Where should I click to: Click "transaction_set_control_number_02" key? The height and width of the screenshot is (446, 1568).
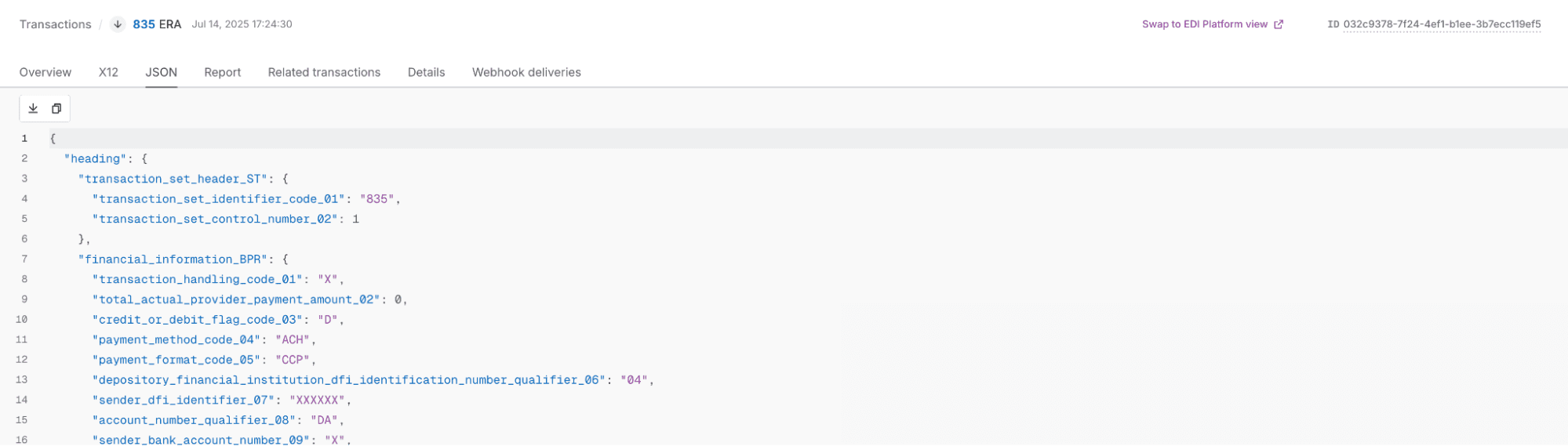[215, 219]
